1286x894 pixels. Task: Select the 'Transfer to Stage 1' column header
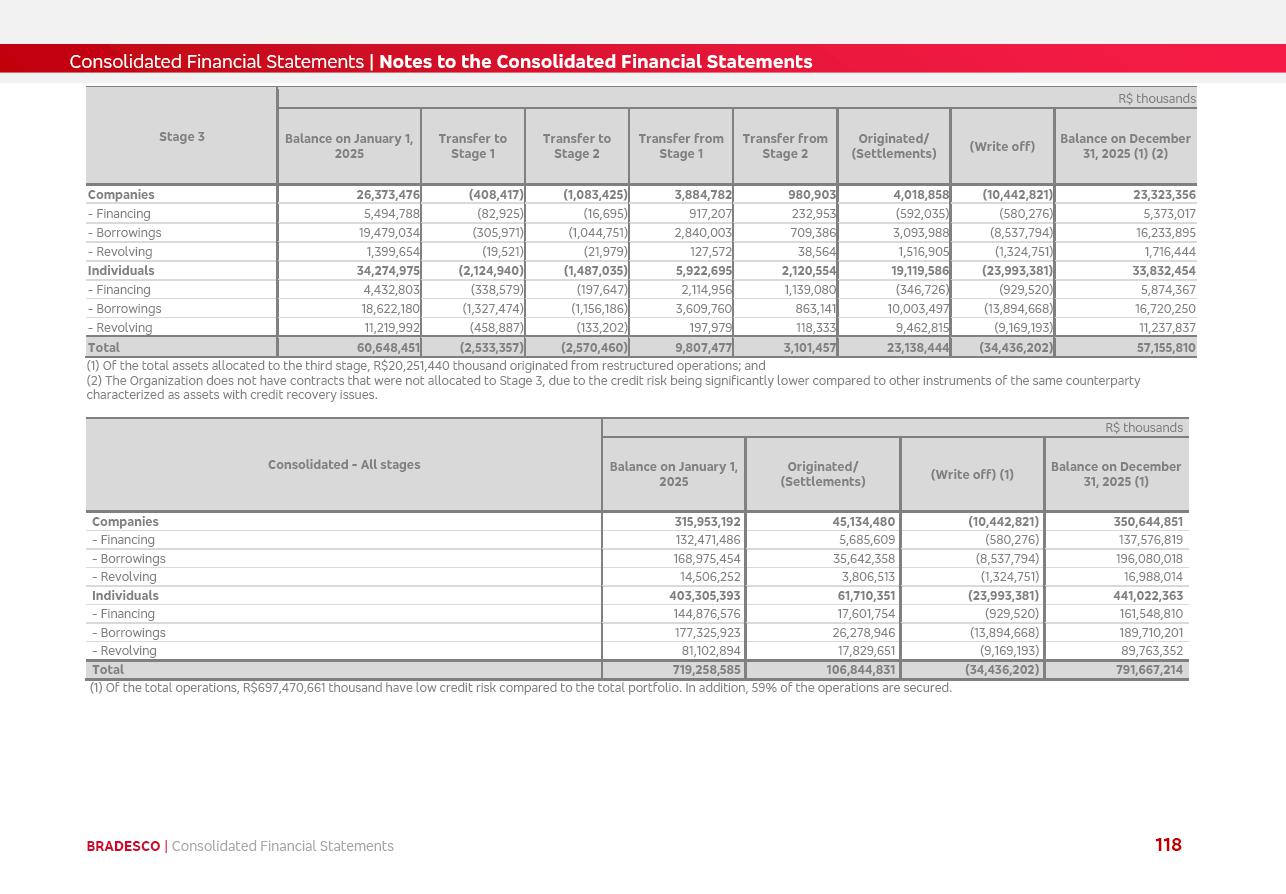(472, 146)
